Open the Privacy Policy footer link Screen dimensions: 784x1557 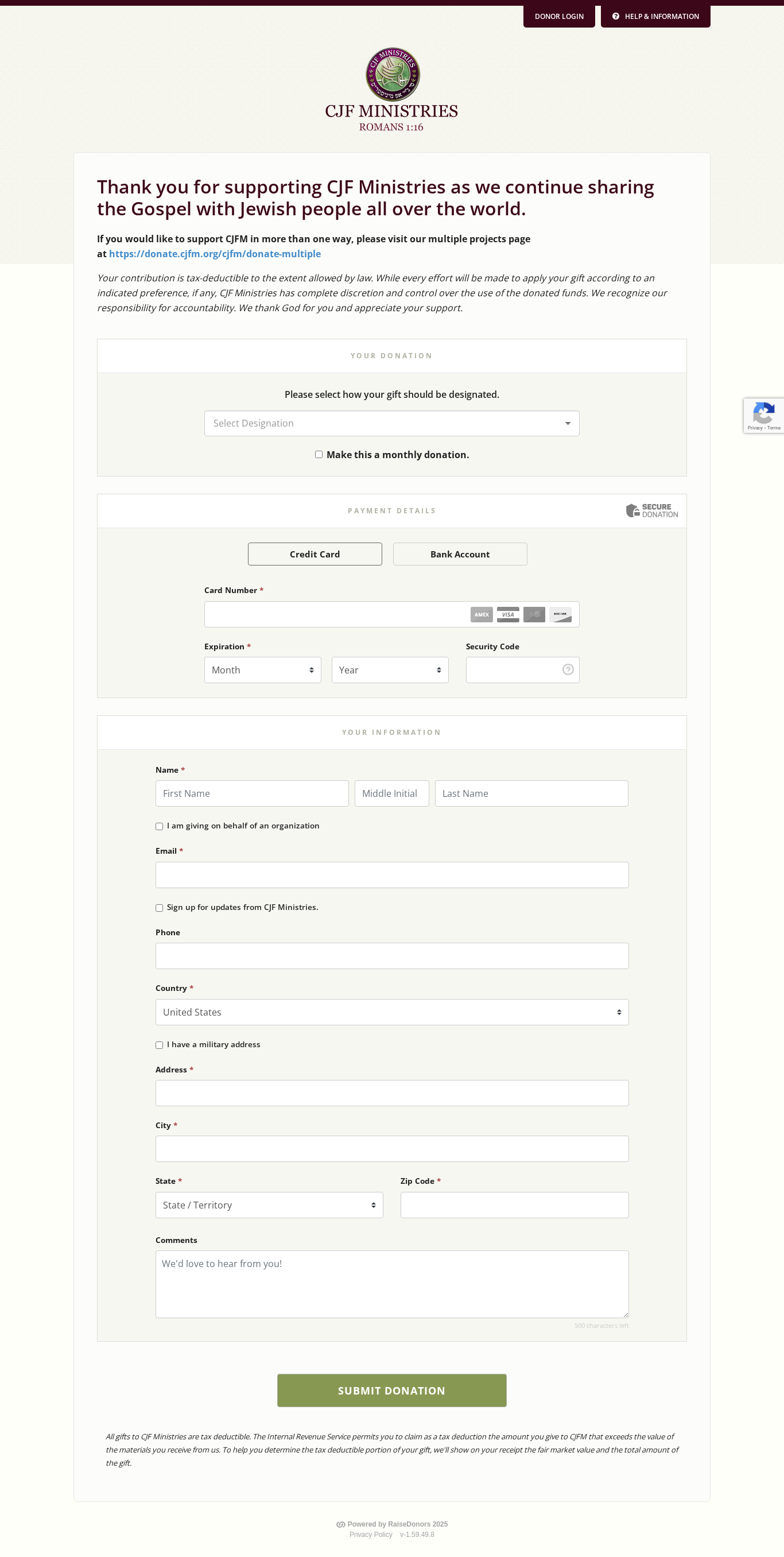[371, 1534]
